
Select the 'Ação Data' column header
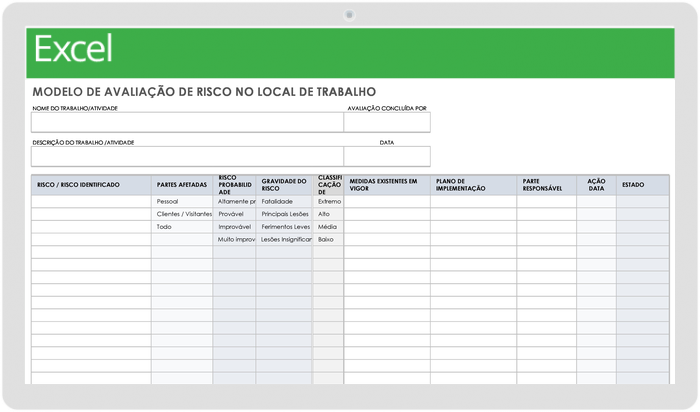pos(596,185)
